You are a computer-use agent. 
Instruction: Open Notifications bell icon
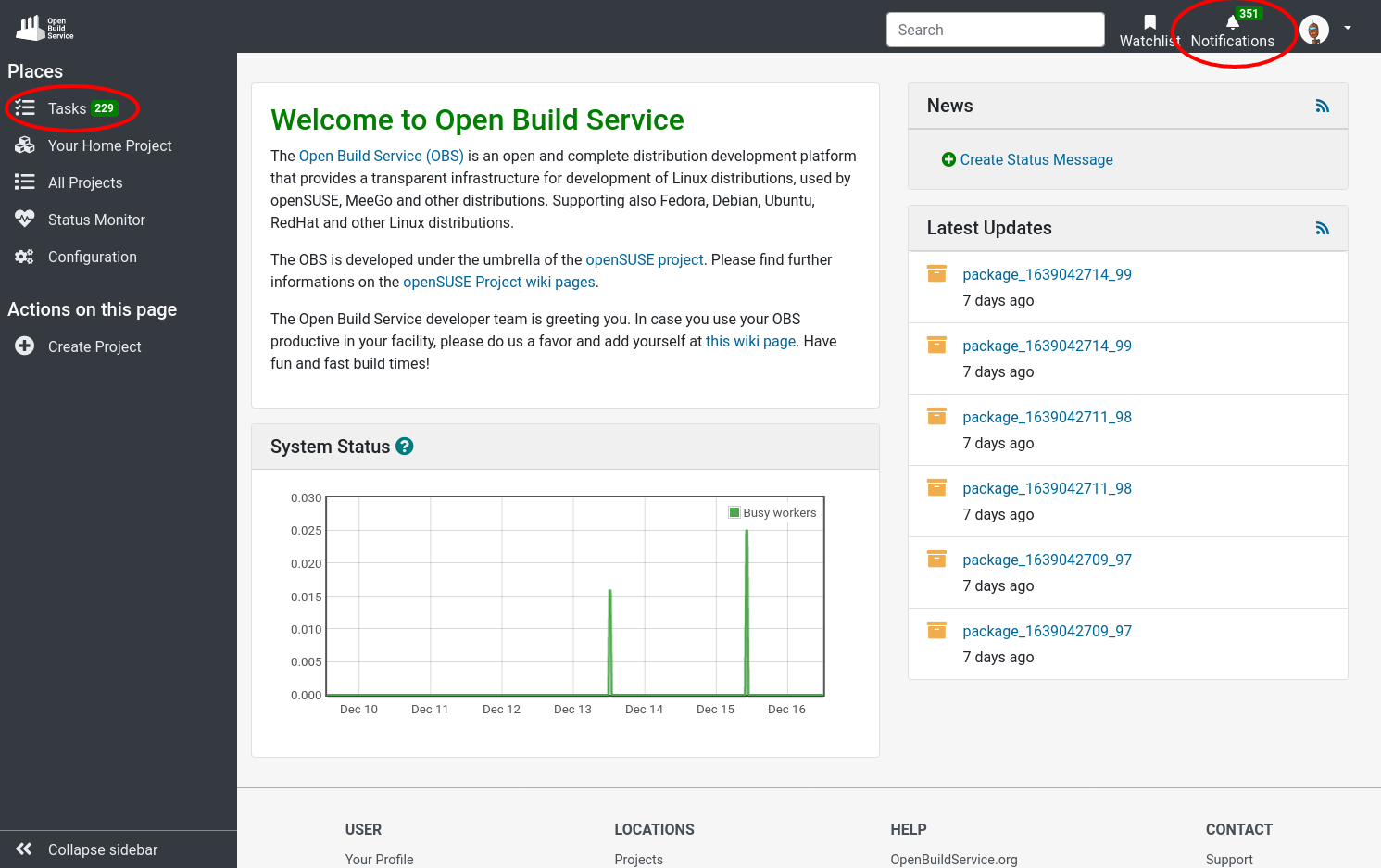pyautogui.click(x=1232, y=23)
